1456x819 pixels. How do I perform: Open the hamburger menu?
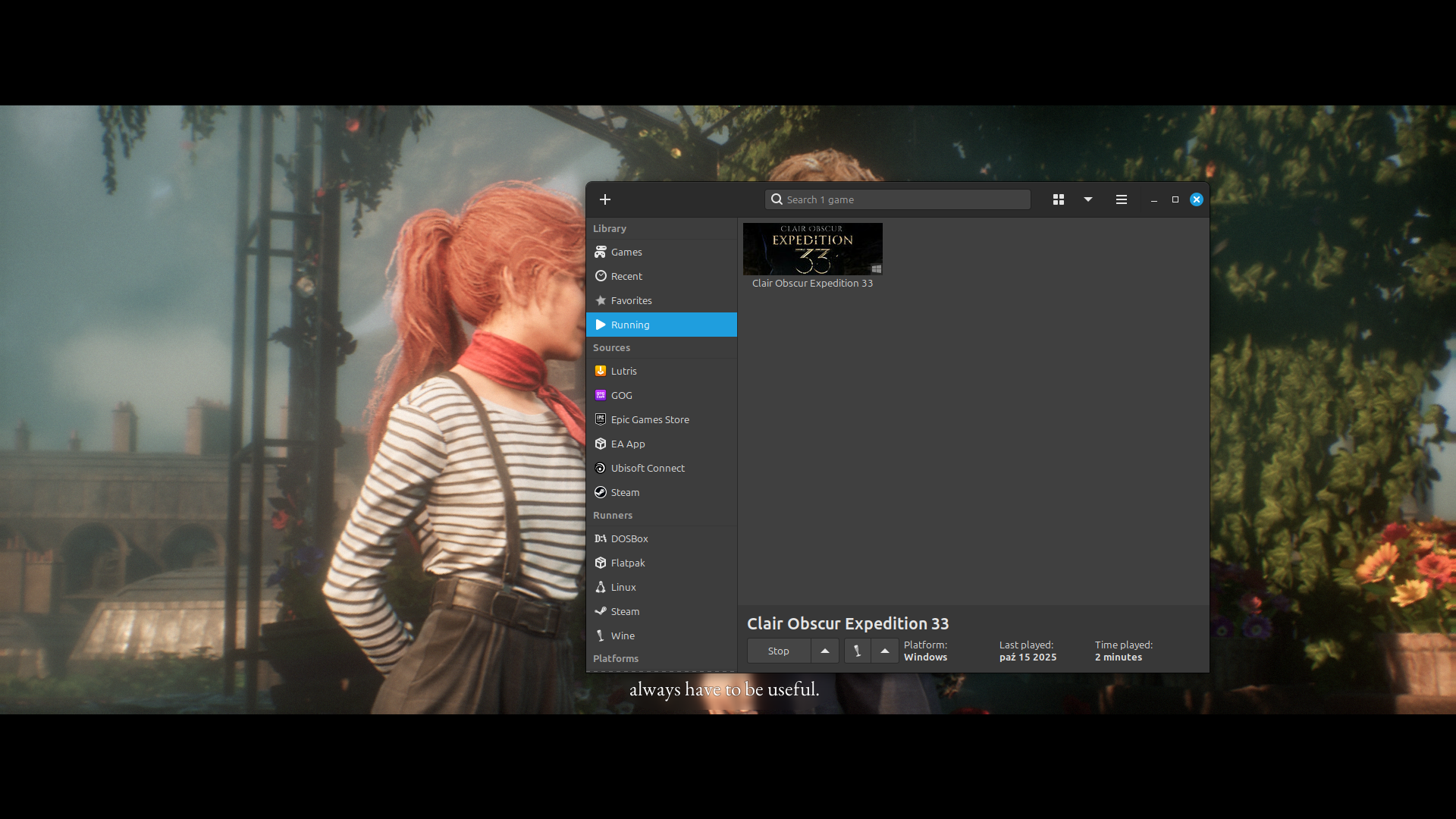[1122, 199]
